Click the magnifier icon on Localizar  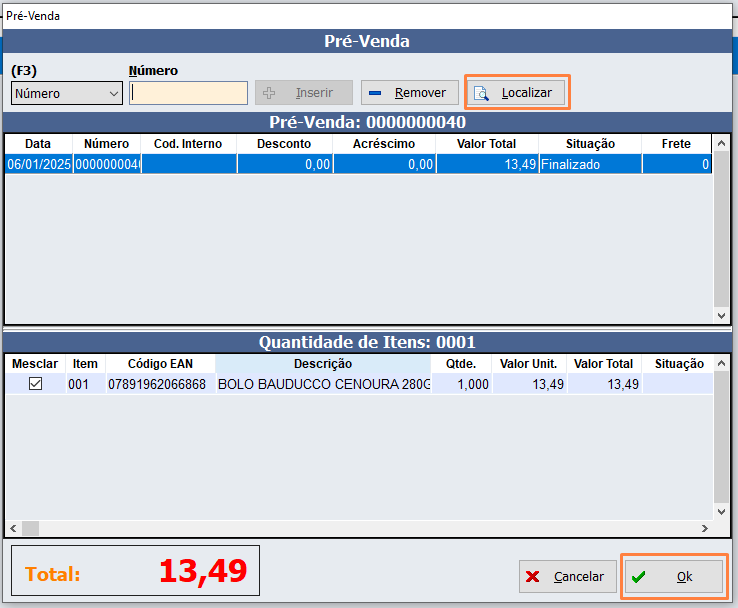coord(482,93)
